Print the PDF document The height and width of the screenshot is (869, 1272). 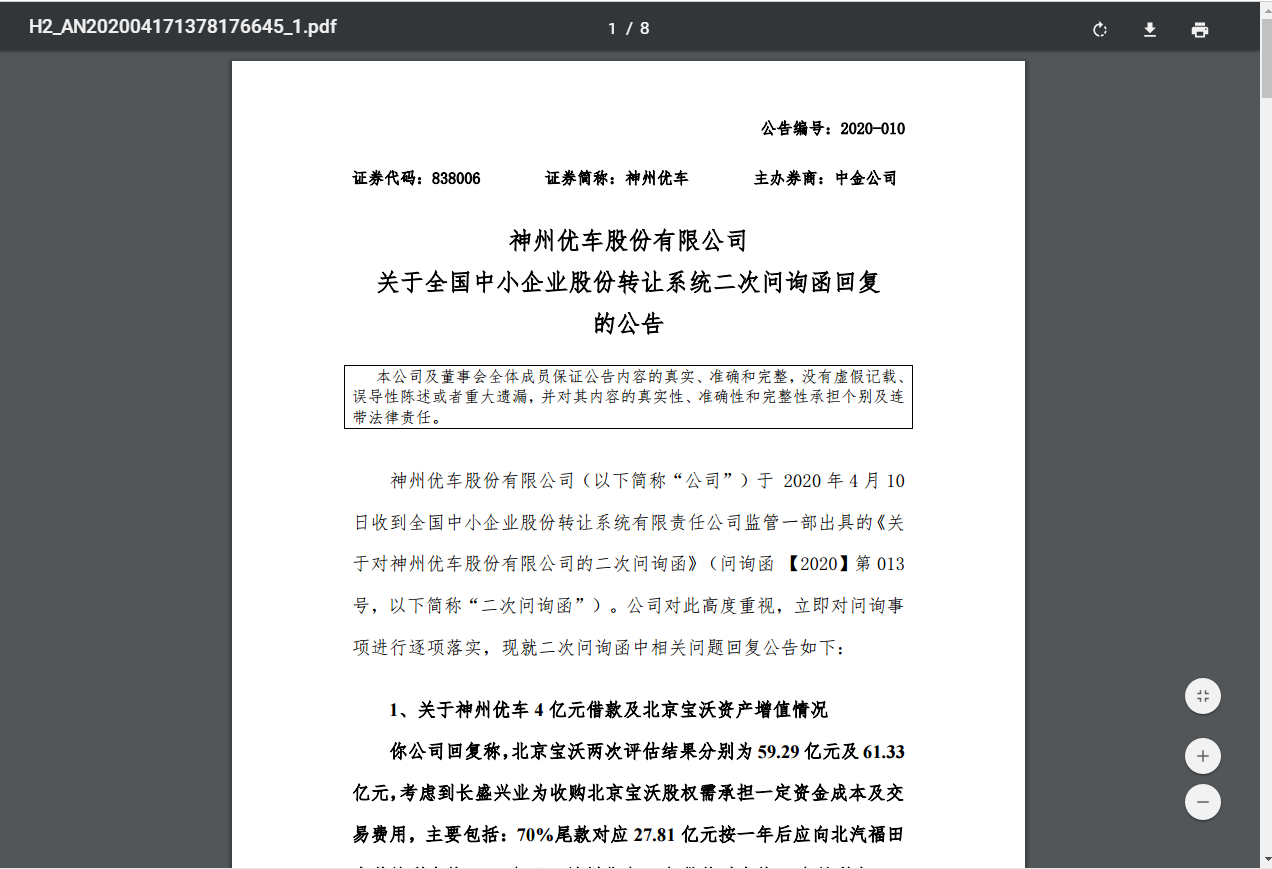[x=1200, y=29]
